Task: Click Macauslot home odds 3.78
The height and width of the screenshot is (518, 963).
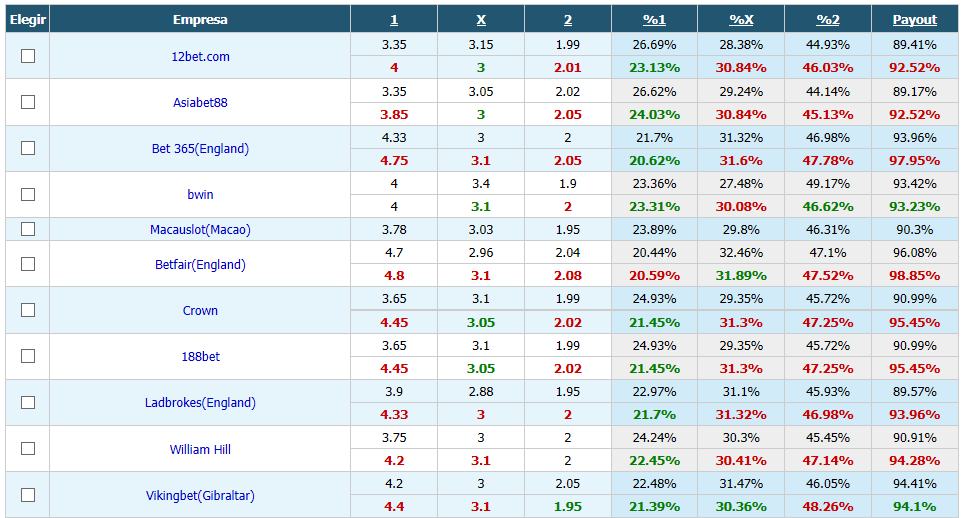Action: 394,230
